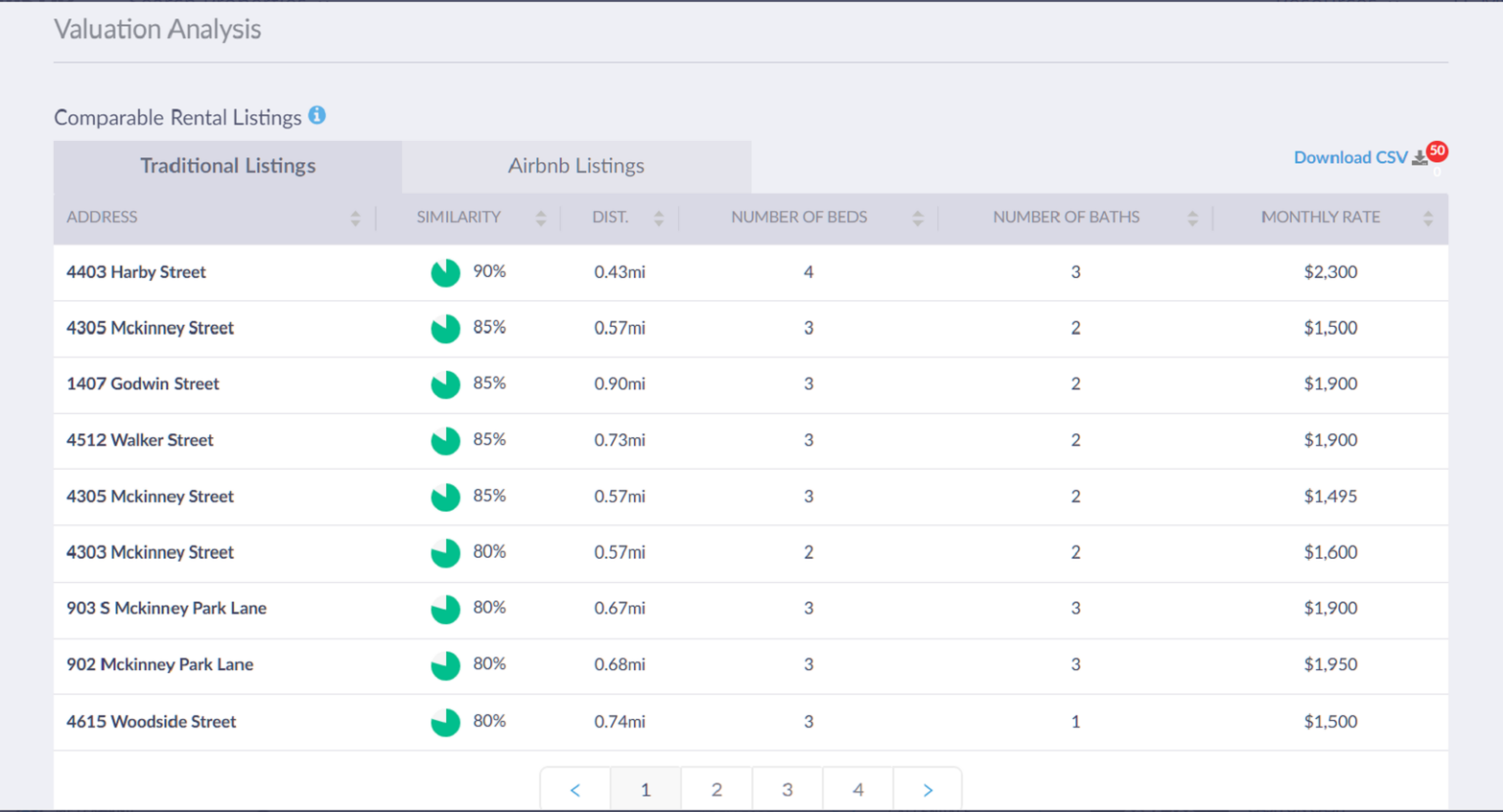Select the 4512 Walker Street listing
This screenshot has width=1503, height=812.
tap(139, 440)
